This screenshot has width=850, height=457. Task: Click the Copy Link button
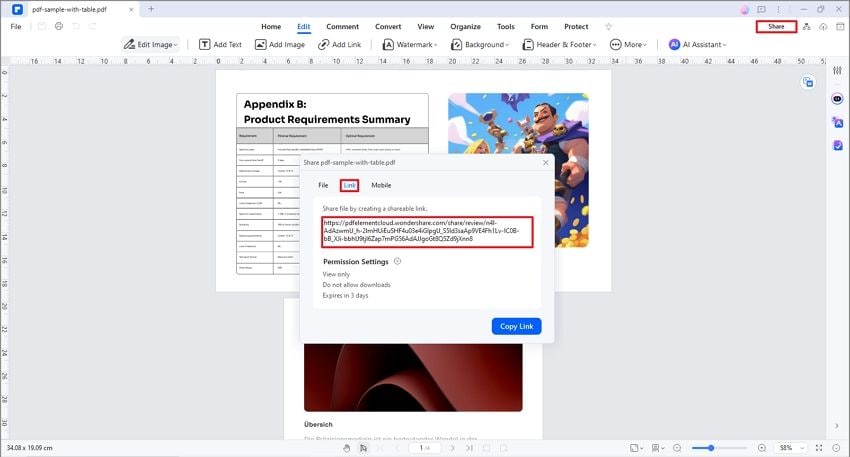tap(517, 326)
